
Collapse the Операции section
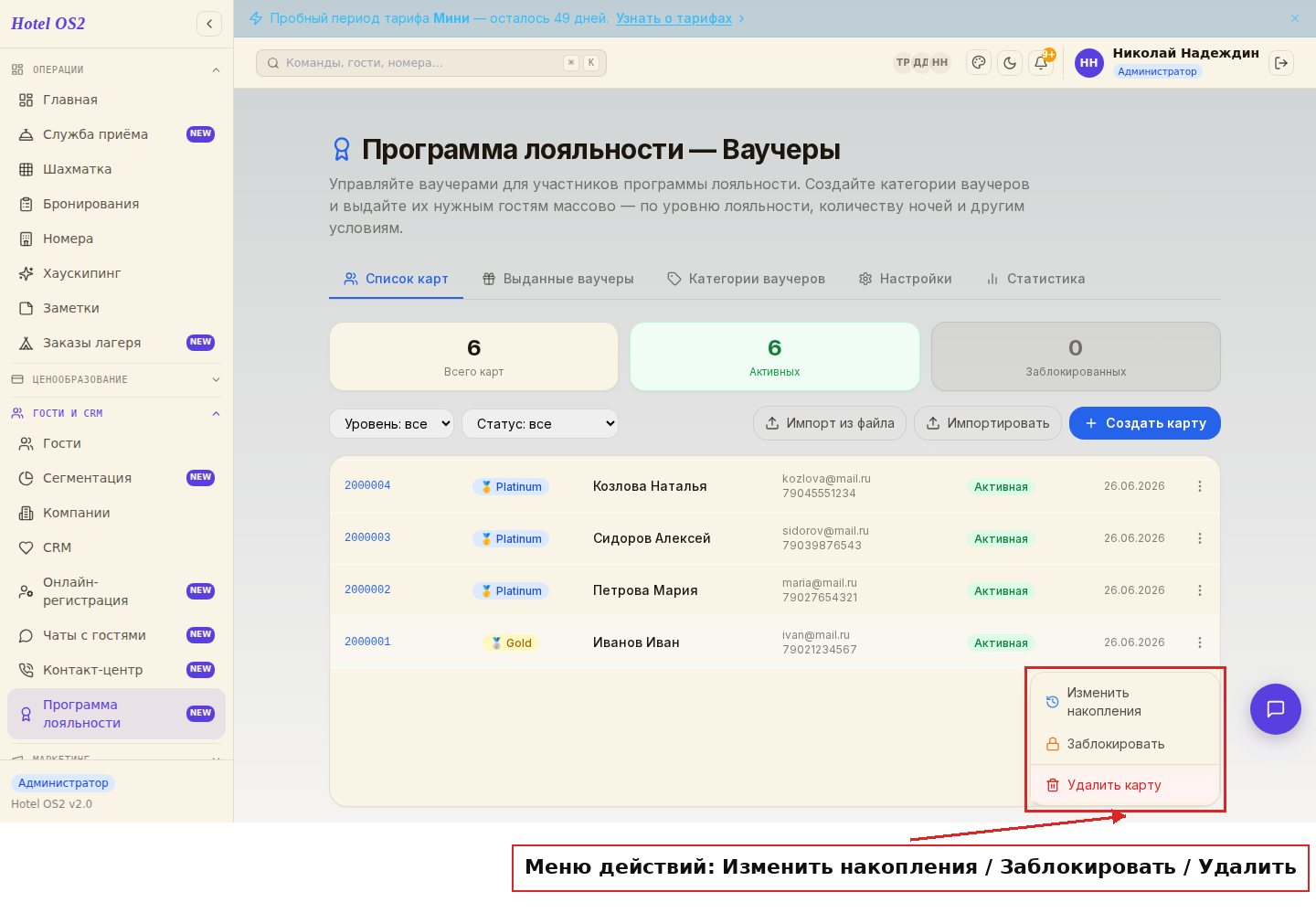coord(116,69)
